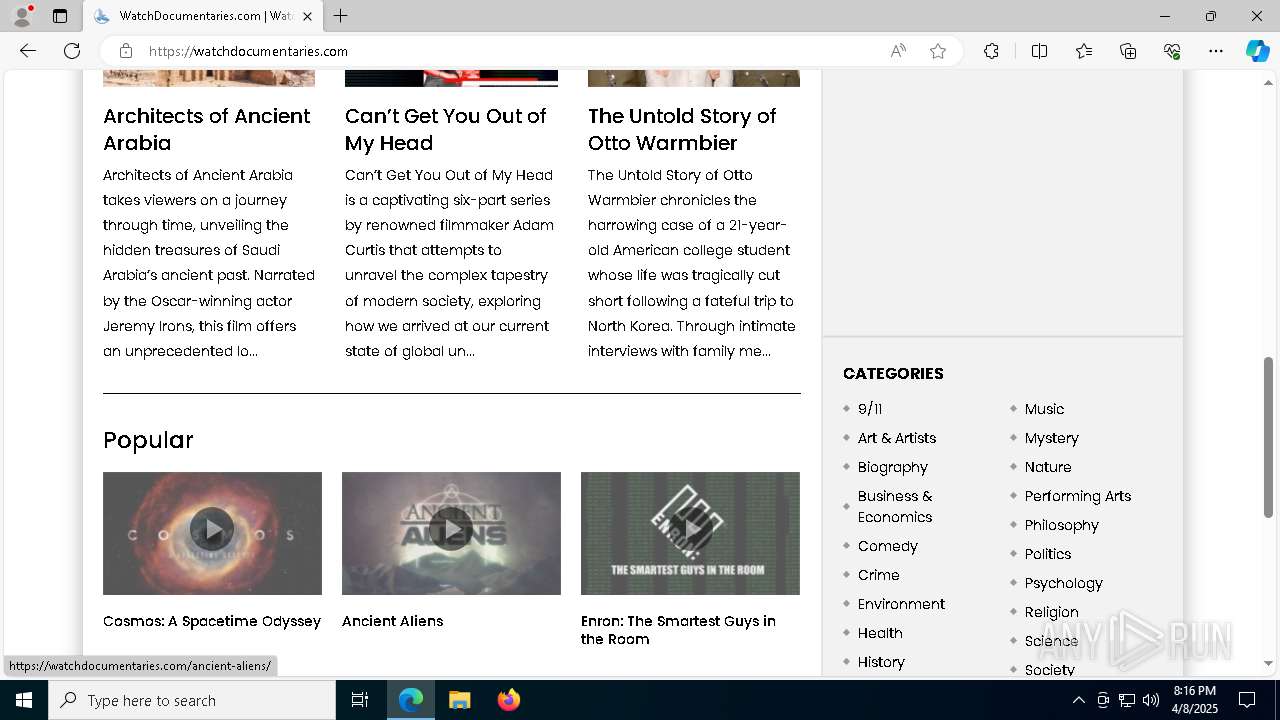The width and height of the screenshot is (1280, 720).
Task: Play the Enron Smartest Guys thumbnail
Action: (x=690, y=533)
